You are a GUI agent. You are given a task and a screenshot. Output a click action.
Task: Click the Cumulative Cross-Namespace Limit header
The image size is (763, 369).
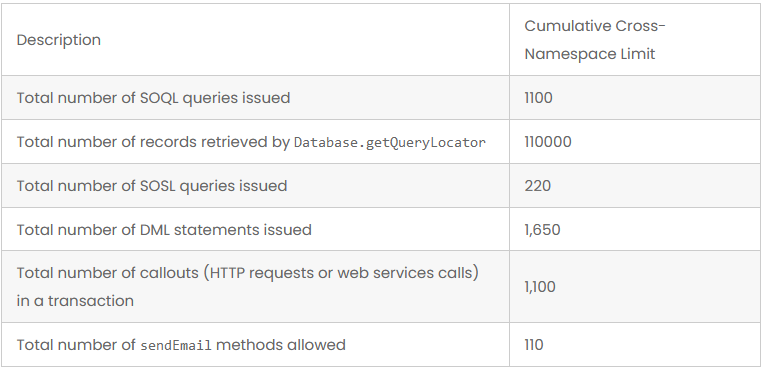[595, 39]
